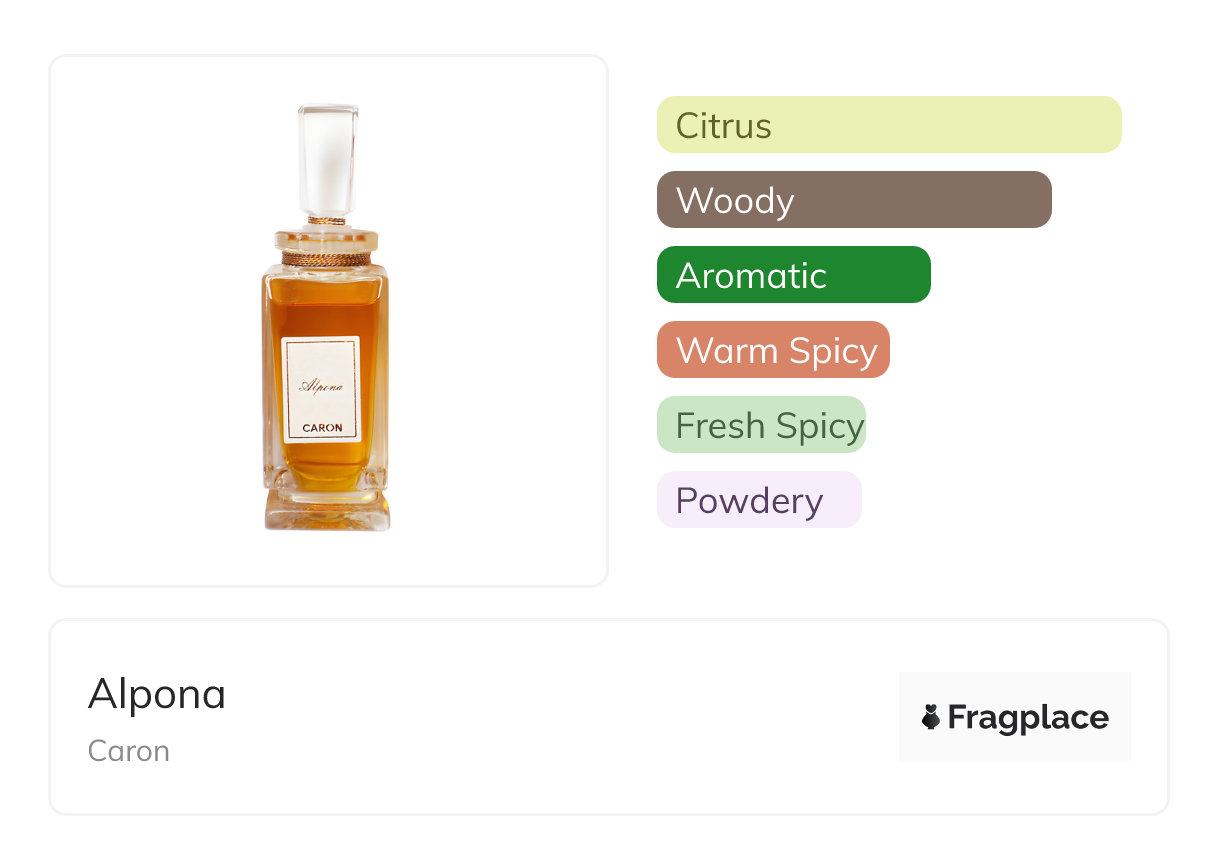Image resolution: width=1218 pixels, height=864 pixels.
Task: Click the Fragplace wordmark text
Action: point(1028,717)
